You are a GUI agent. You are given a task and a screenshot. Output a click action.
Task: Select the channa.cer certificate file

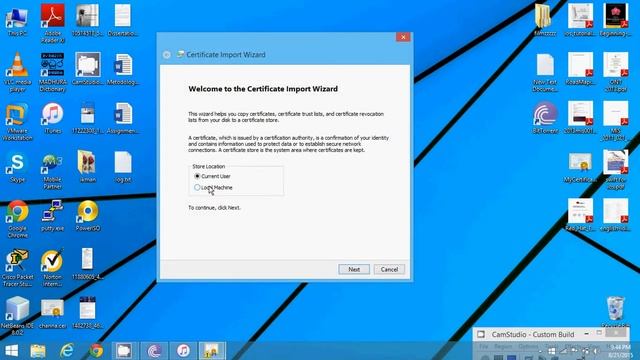click(x=52, y=313)
